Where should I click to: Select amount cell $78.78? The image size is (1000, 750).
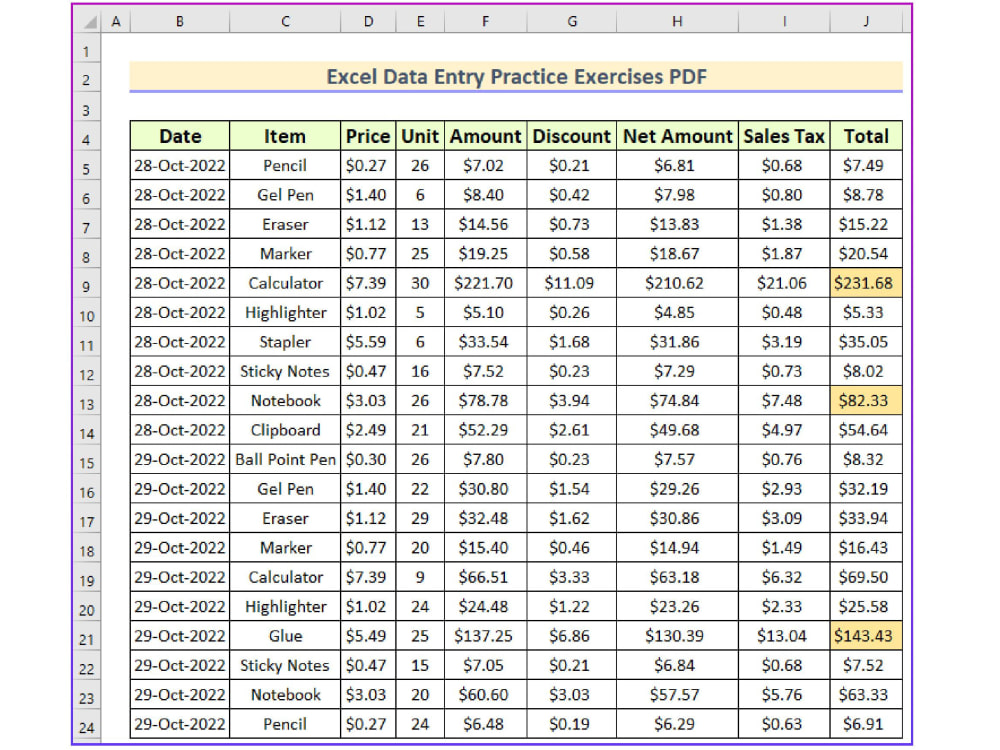pos(486,401)
